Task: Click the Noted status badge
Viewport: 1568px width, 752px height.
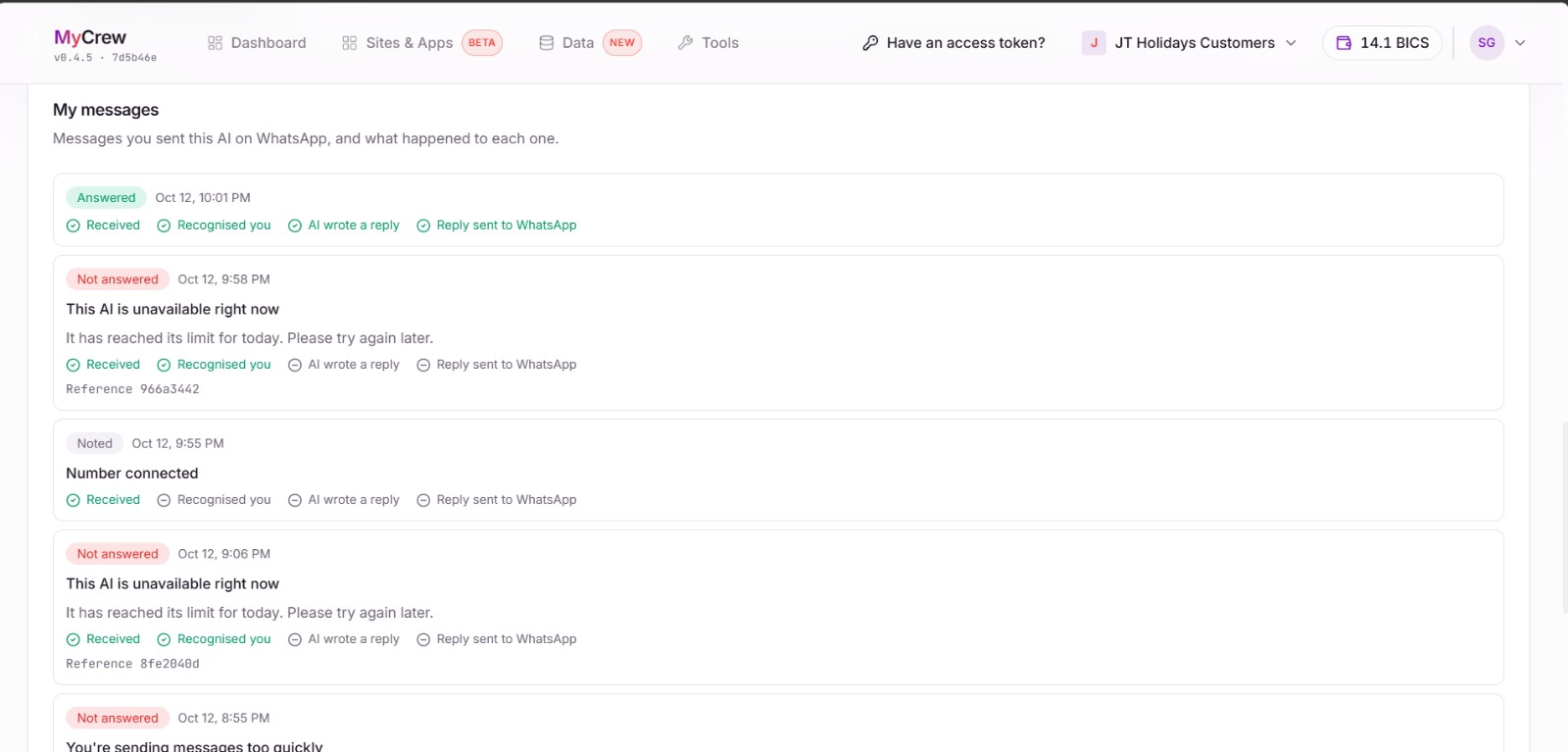Action: click(95, 444)
